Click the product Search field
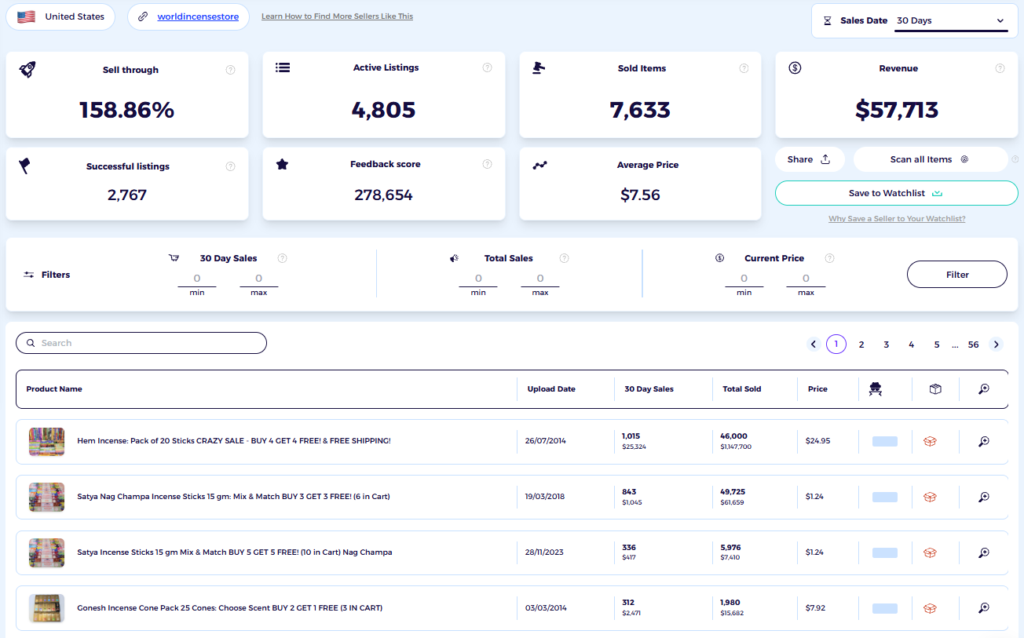This screenshot has width=1024, height=638. 141,343
